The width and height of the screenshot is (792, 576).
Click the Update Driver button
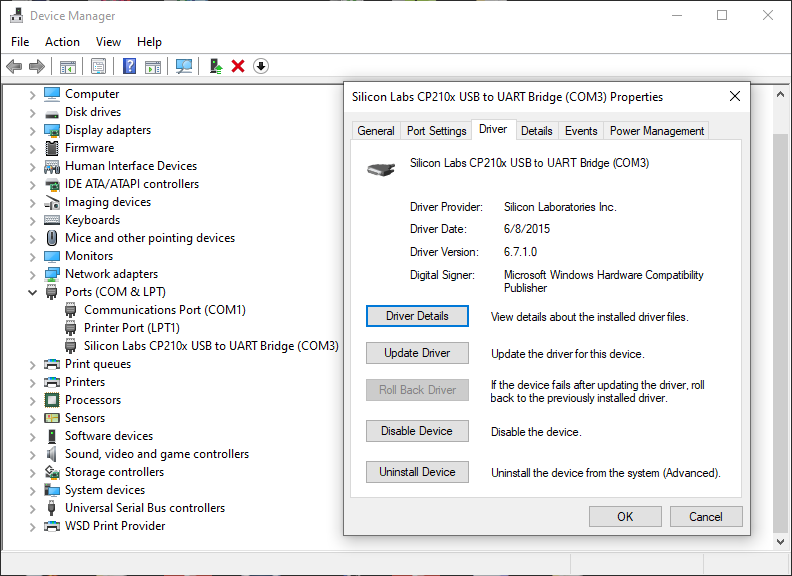pos(417,353)
